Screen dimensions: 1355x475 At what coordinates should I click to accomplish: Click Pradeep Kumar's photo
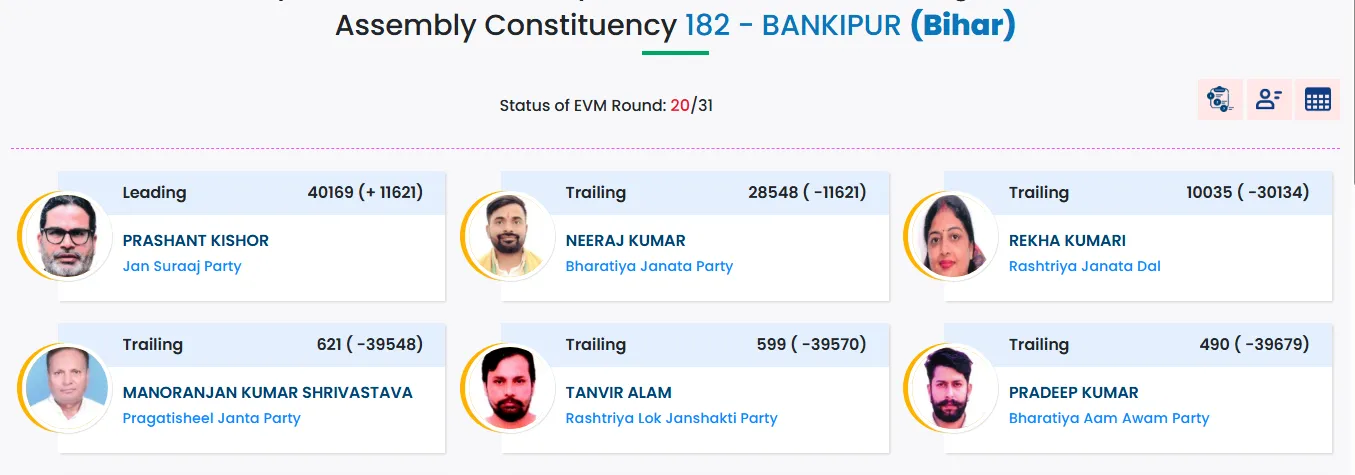click(x=953, y=389)
